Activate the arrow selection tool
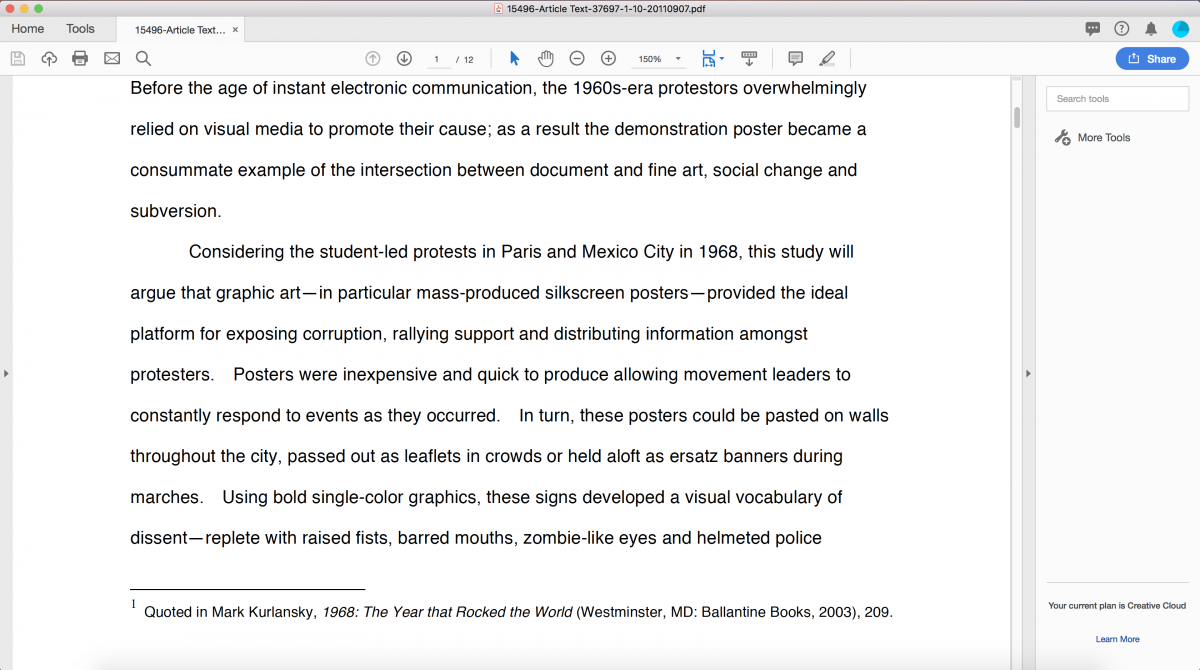Screen dimensions: 1200x670 (x=514, y=59)
